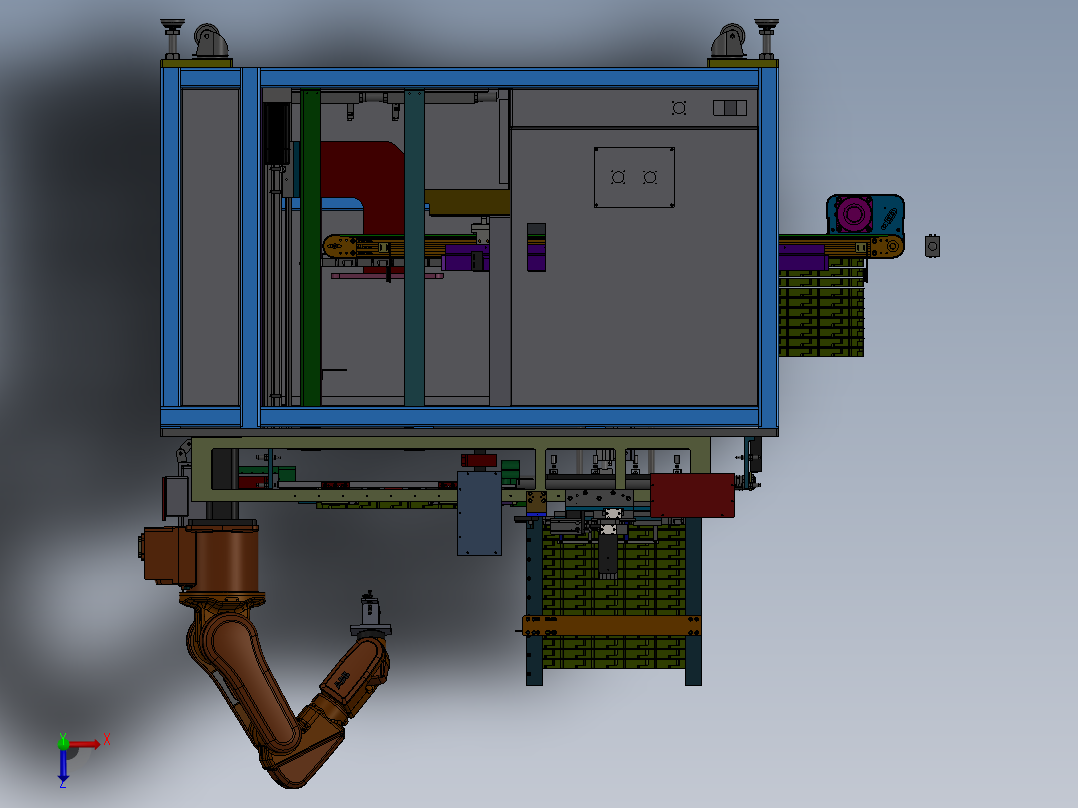This screenshot has width=1078, height=808.
Task: Select the orange crossbar on tray rack
Action: tap(612, 625)
